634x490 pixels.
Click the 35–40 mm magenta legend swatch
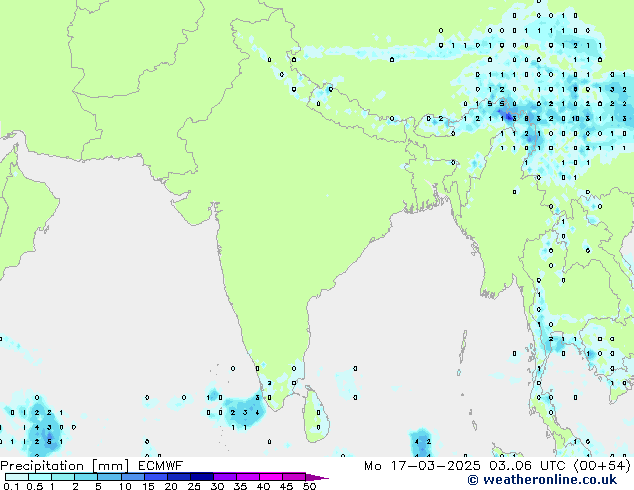[248, 477]
